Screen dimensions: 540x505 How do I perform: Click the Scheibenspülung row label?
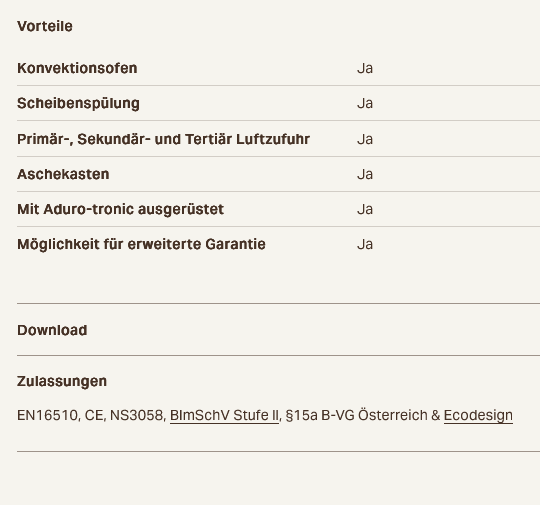click(78, 103)
